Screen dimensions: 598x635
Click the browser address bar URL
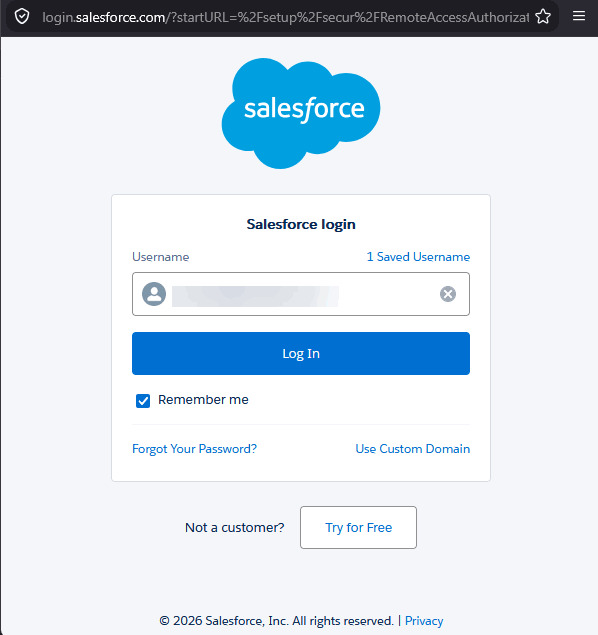(285, 17)
